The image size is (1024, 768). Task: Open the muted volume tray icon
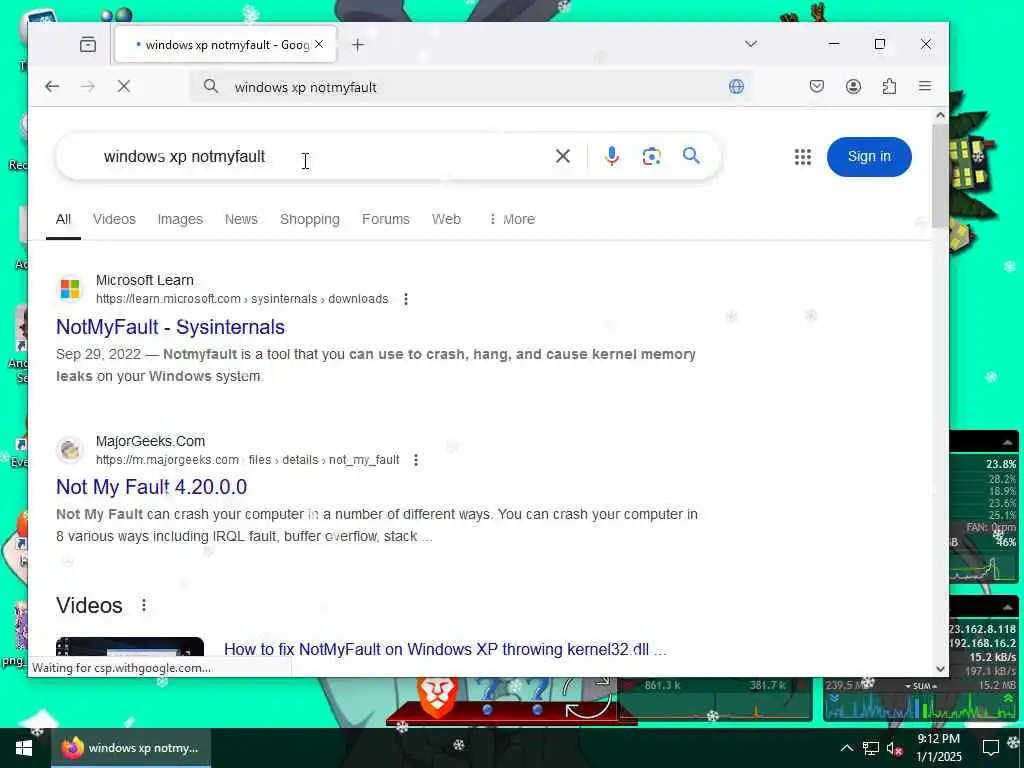point(894,748)
